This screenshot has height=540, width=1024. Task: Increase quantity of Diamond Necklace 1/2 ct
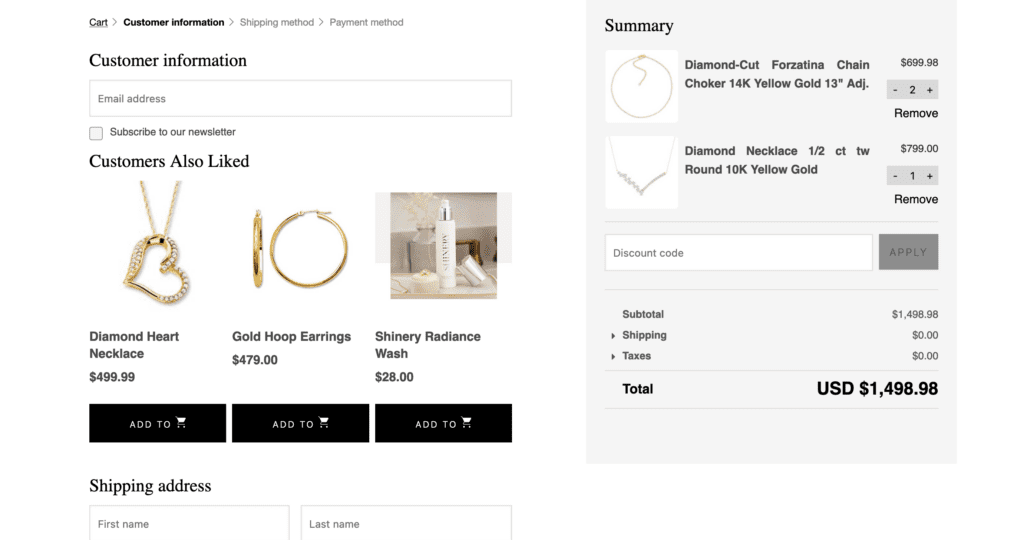[x=930, y=176]
